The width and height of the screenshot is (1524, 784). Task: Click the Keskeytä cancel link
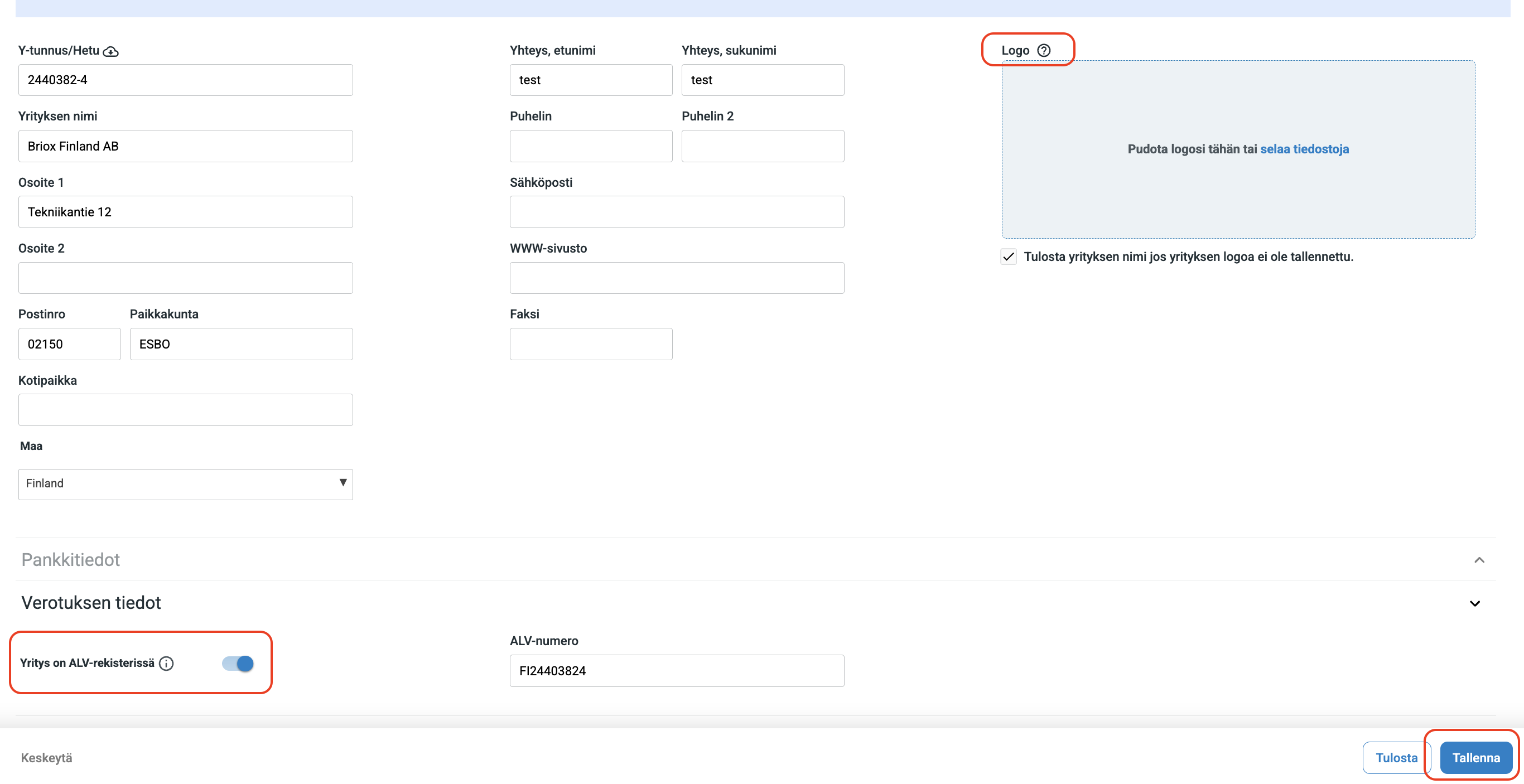point(47,757)
